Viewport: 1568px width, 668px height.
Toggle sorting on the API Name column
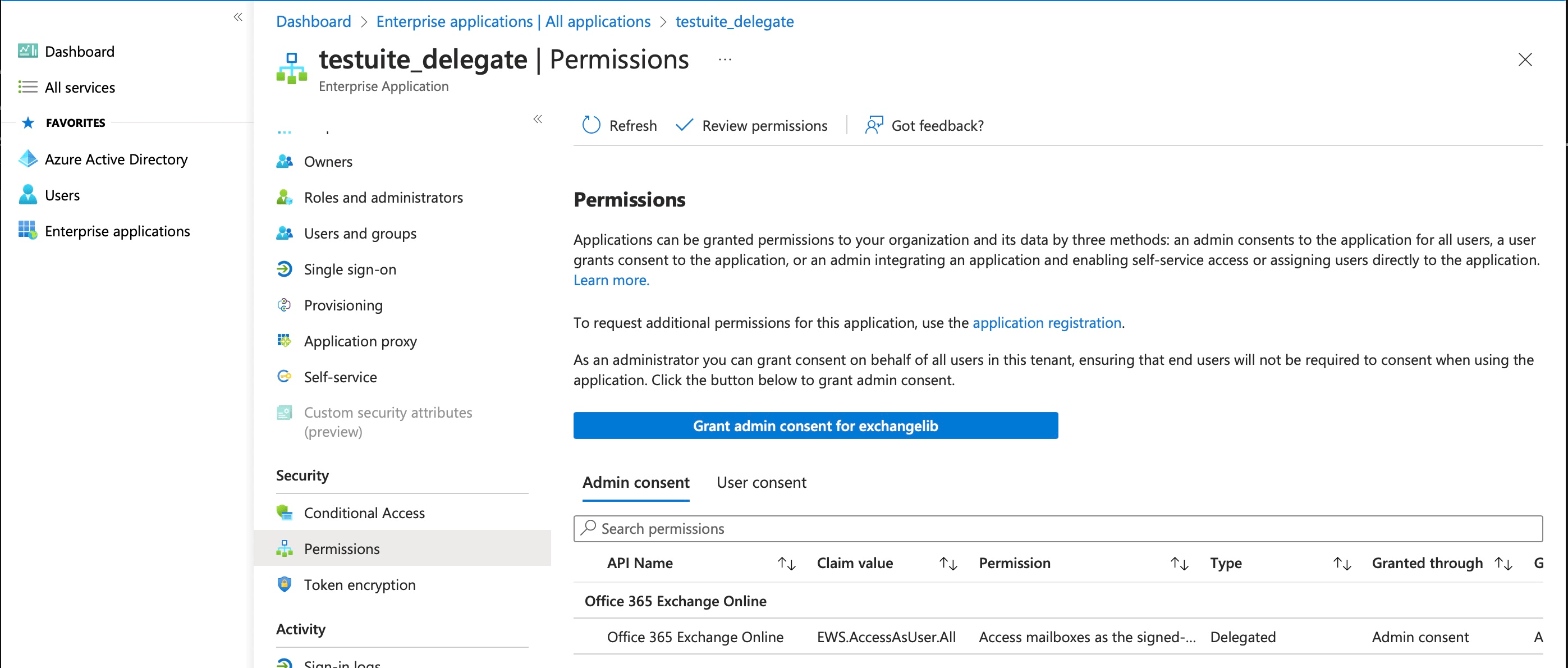787,563
